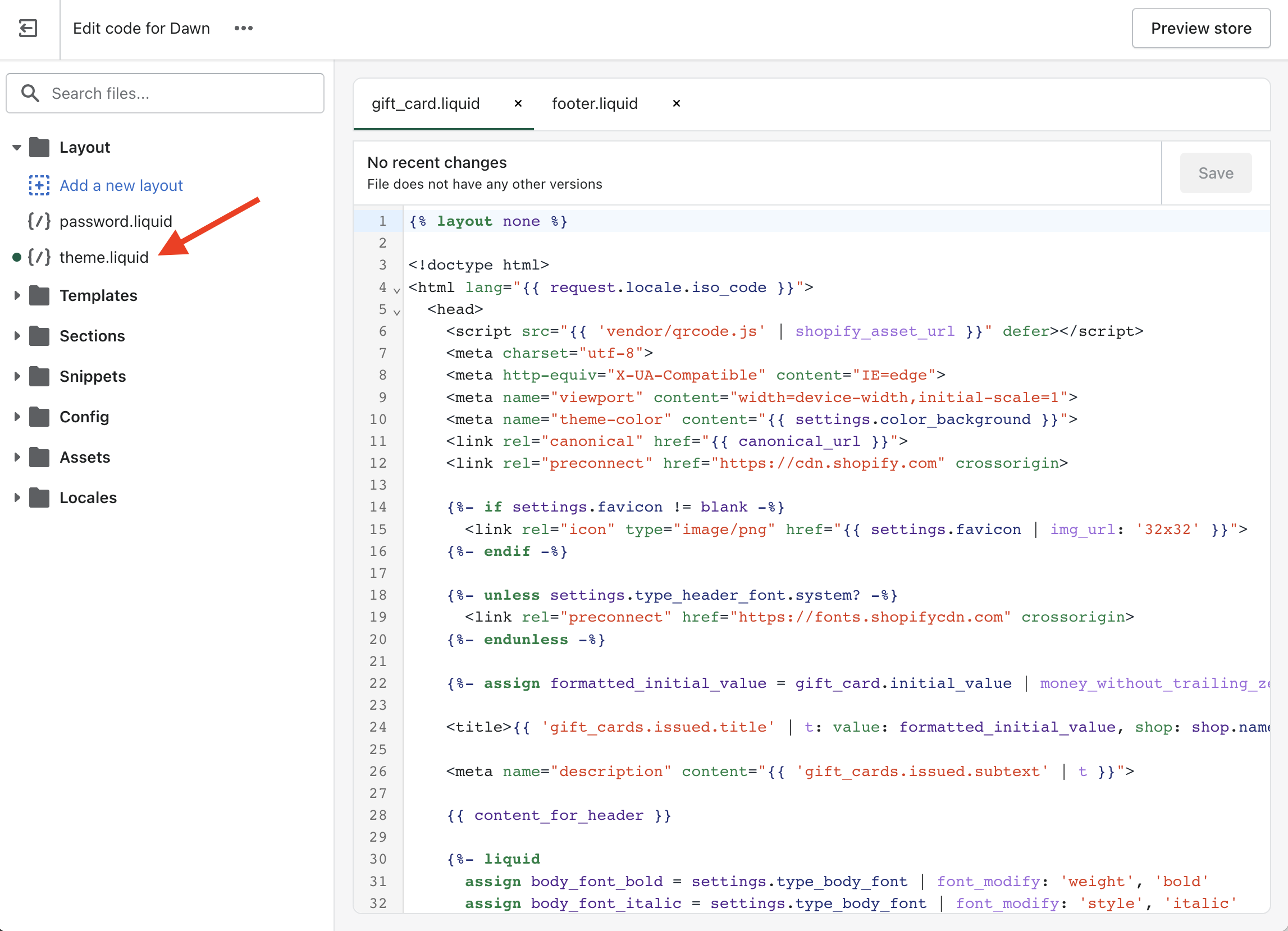This screenshot has height=931, width=1288.
Task: Click the add new layout plus icon
Action: (39, 185)
